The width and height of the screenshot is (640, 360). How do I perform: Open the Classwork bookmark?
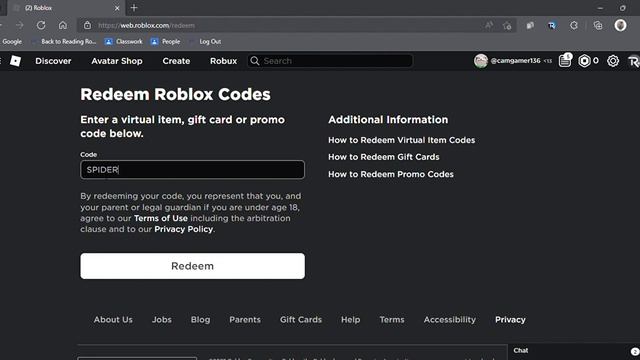(124, 41)
